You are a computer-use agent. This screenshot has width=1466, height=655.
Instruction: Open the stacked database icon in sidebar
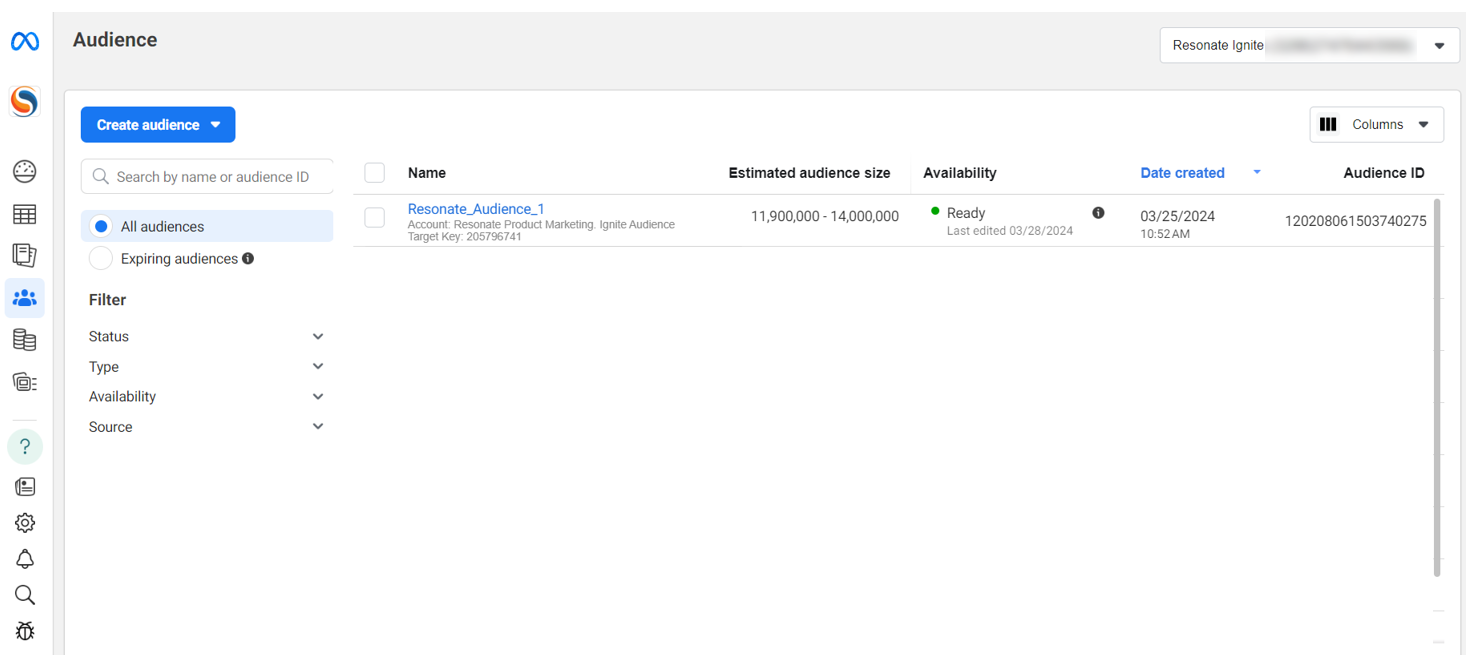[25, 340]
